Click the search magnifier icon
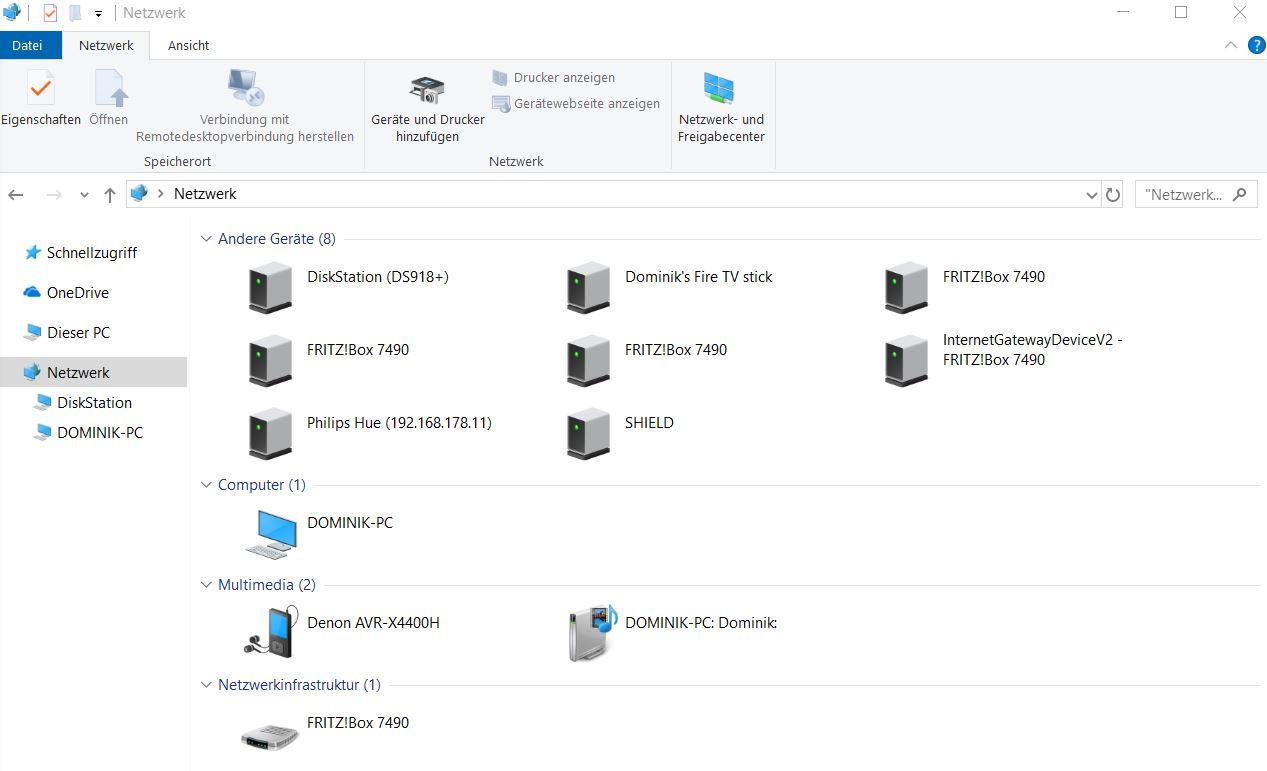This screenshot has width=1267, height=771. click(x=1240, y=194)
